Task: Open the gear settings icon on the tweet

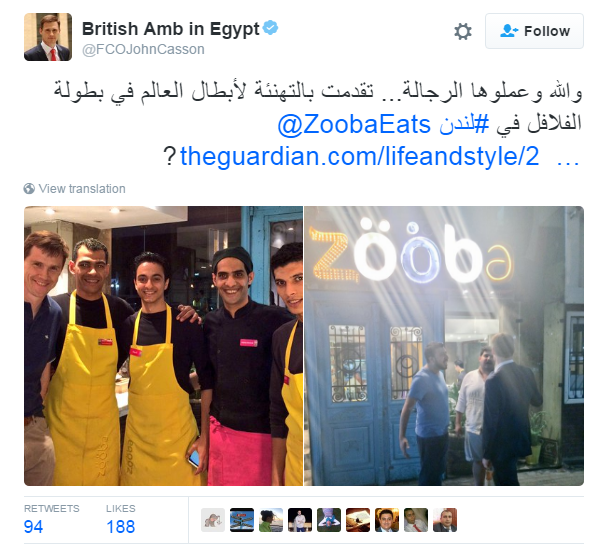Action: point(463,31)
